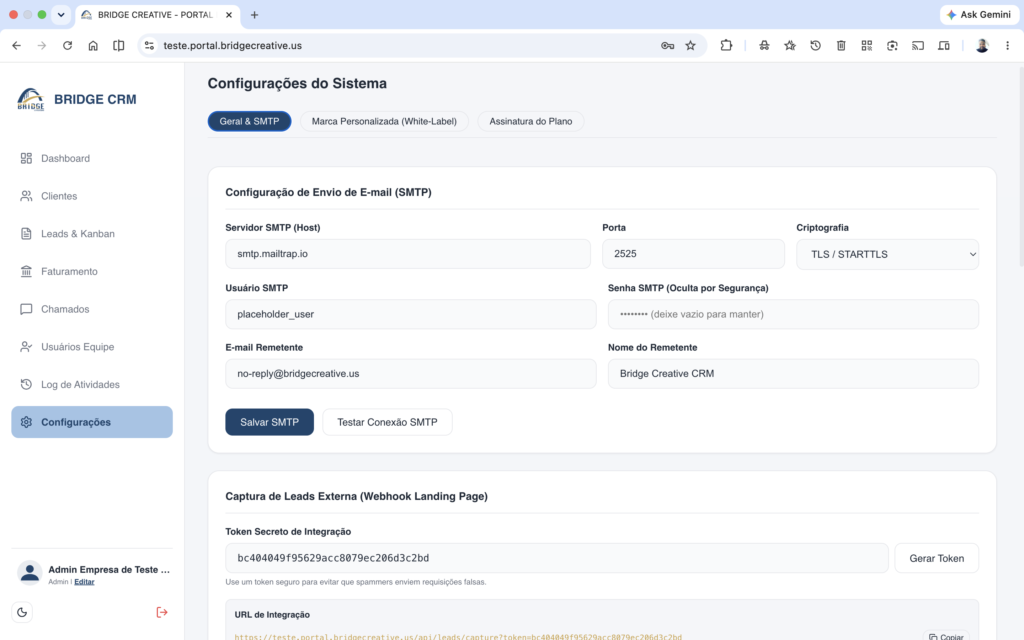Open browser home page icon
Image resolution: width=1024 pixels, height=640 pixels.
click(x=93, y=46)
